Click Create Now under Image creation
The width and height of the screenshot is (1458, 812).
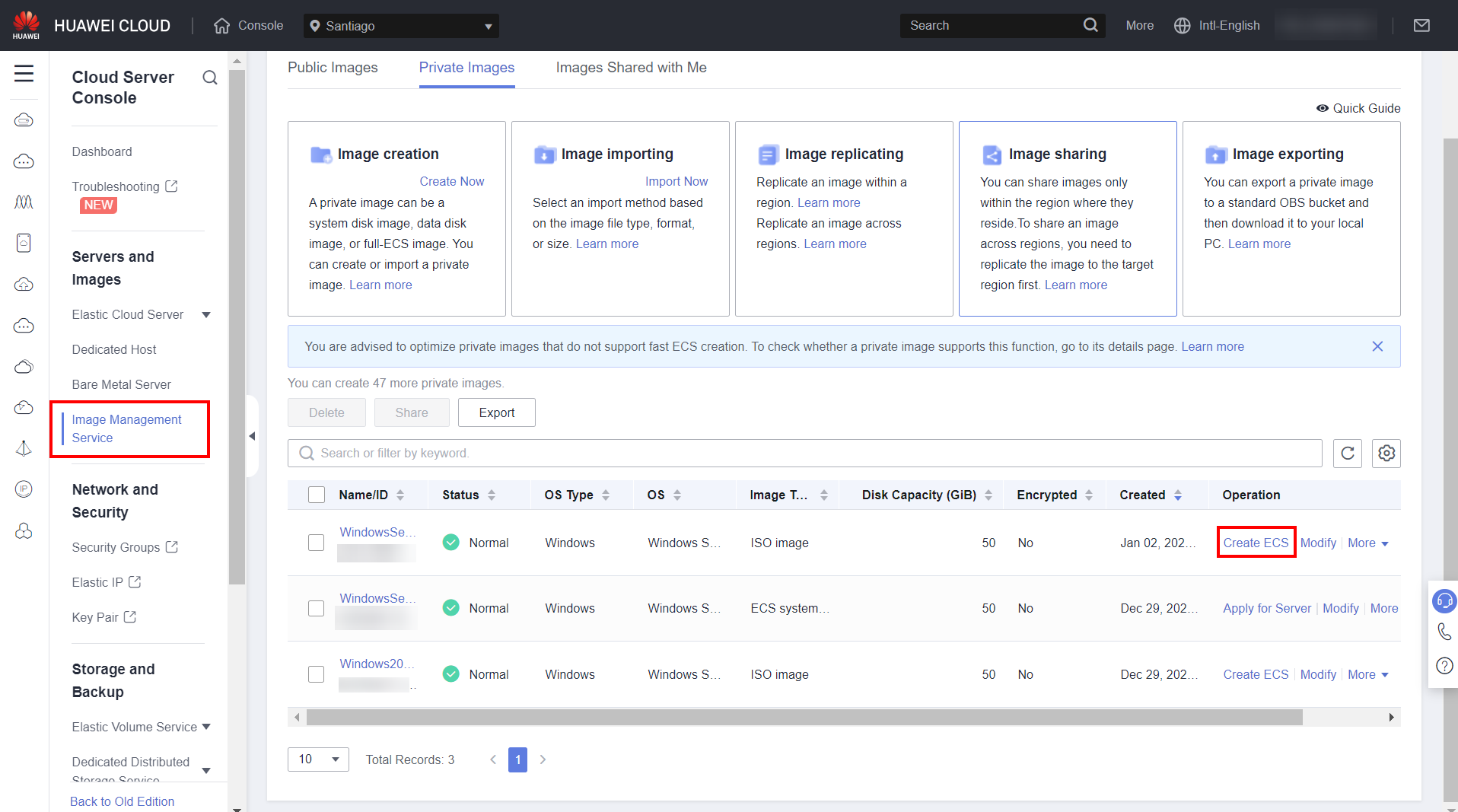point(451,181)
